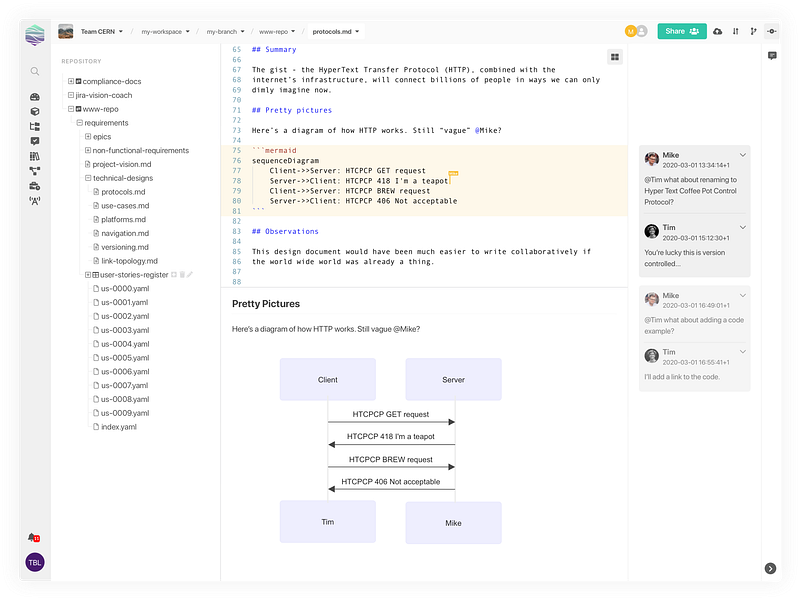The width and height of the screenshot is (800, 600).
Task: Open the library books icon in sidebar
Action: [x=35, y=156]
